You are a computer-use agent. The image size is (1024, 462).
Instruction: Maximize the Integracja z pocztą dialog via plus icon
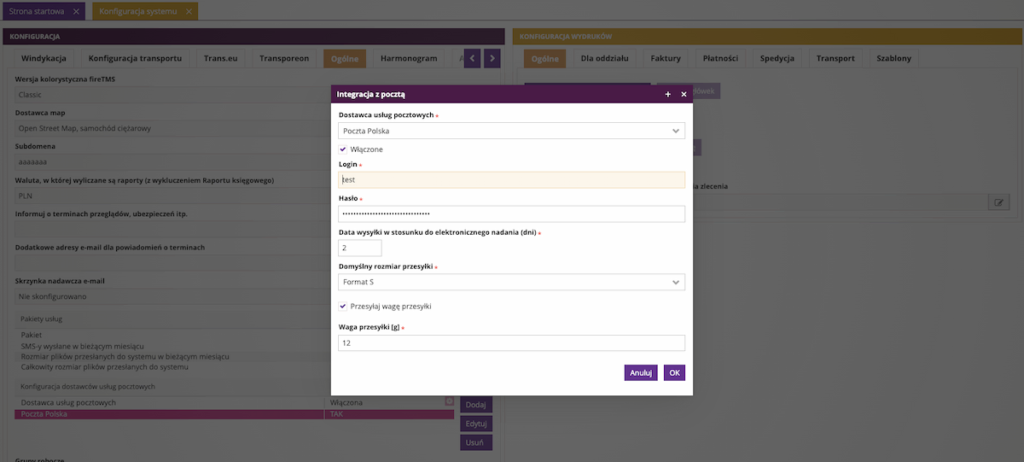(x=668, y=94)
